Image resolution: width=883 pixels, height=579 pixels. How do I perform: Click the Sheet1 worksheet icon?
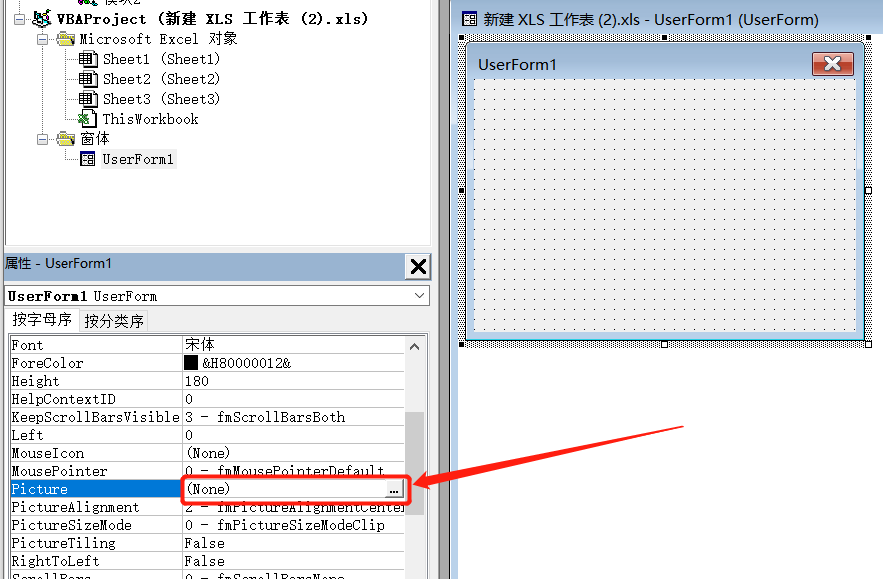pos(87,59)
